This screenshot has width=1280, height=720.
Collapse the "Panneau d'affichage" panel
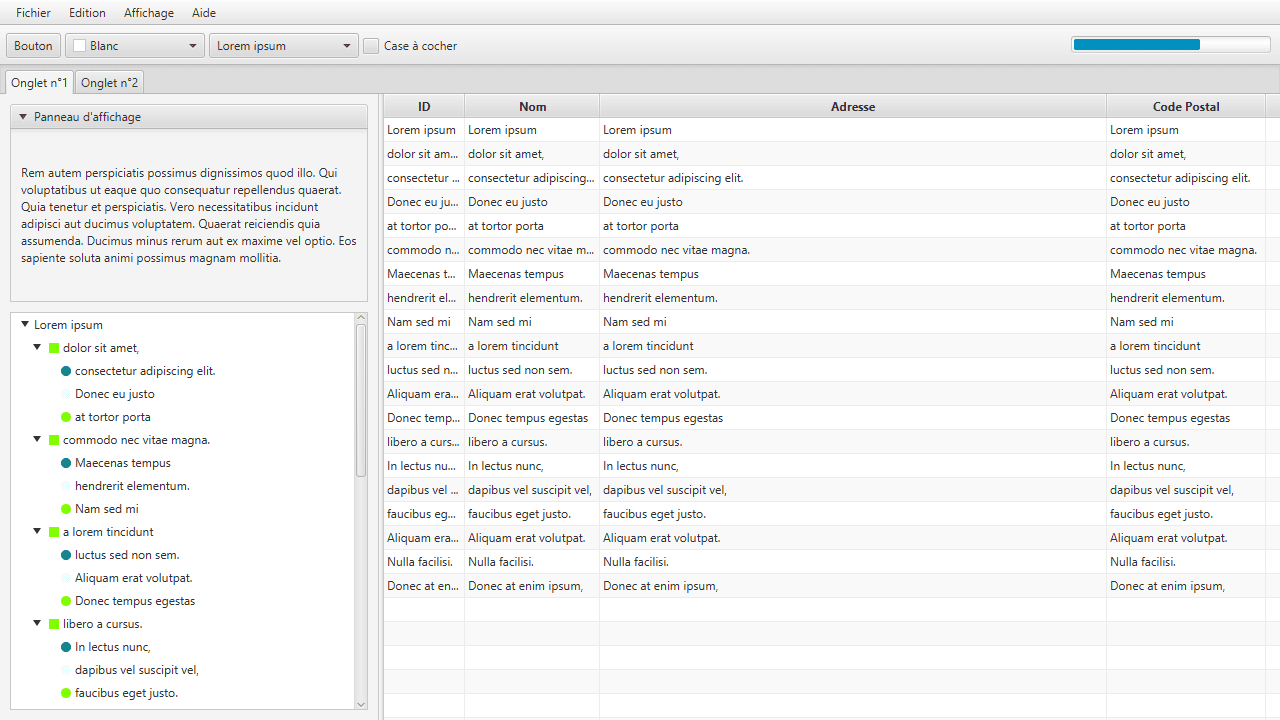pos(22,116)
